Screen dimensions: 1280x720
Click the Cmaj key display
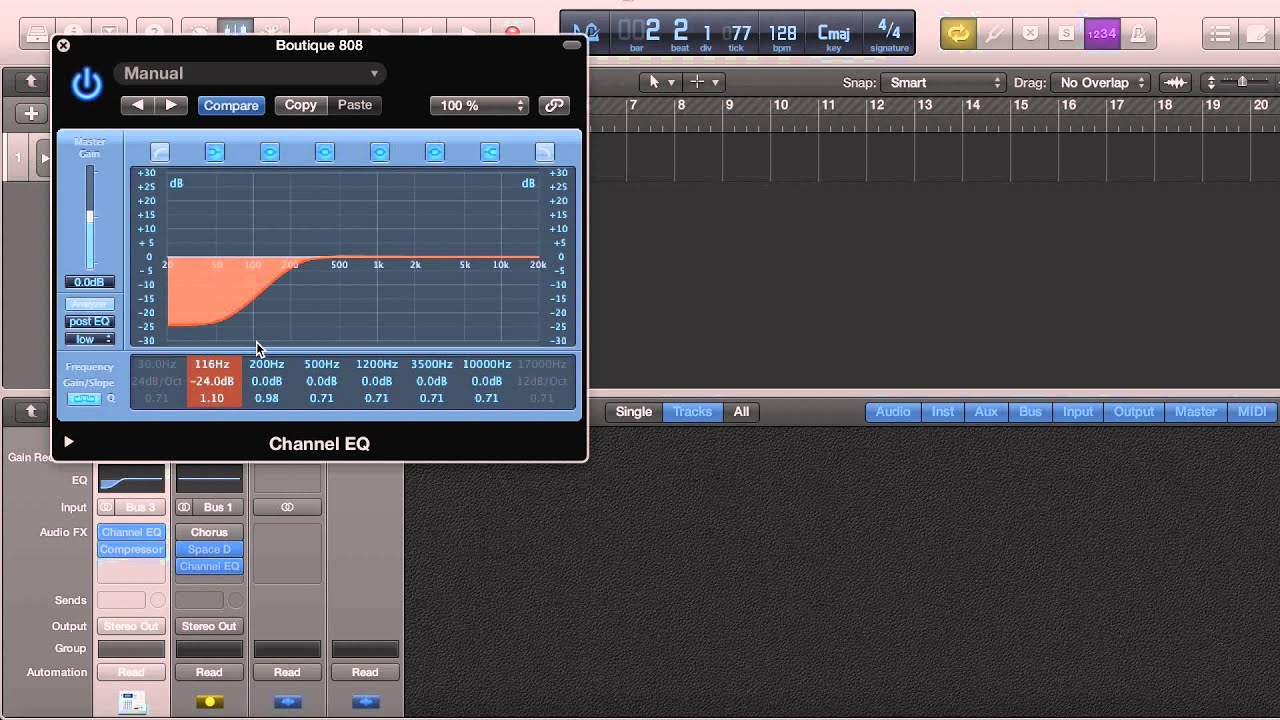(x=833, y=35)
